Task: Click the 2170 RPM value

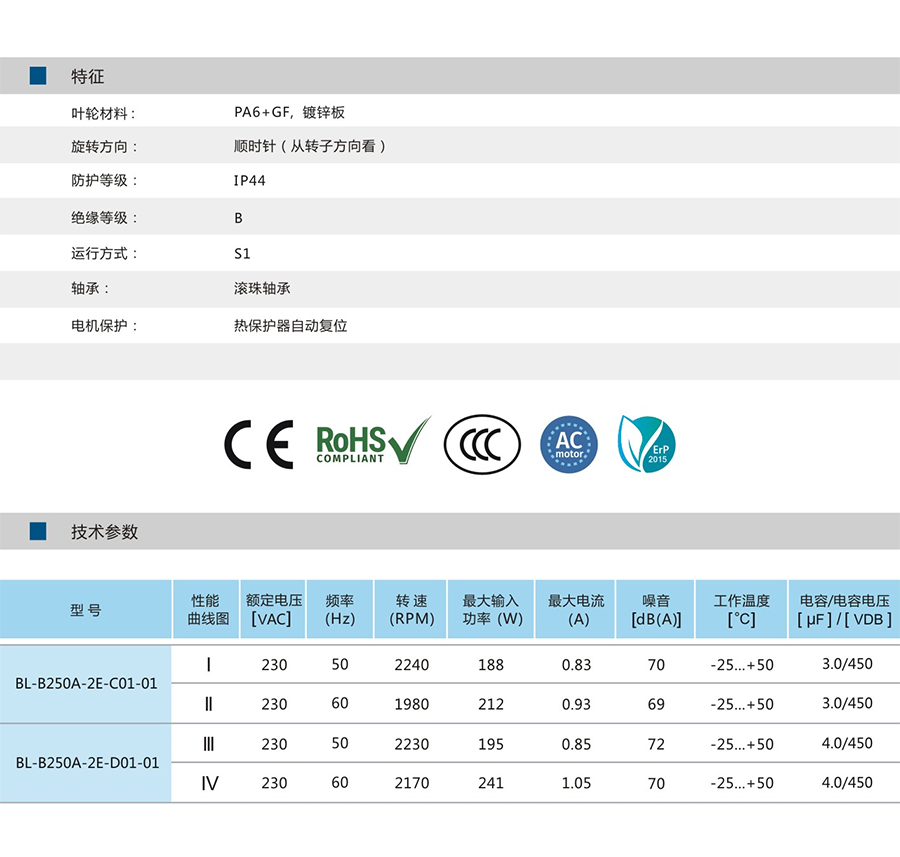Action: click(412, 783)
